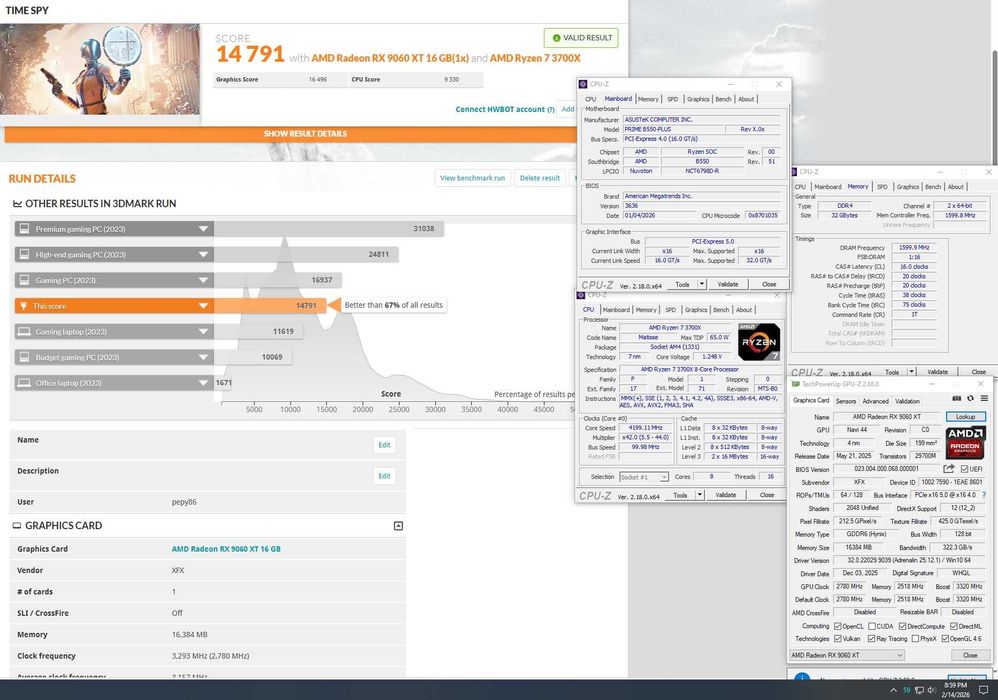
Task: Toggle Vulkan checkbox
Action: tap(838, 638)
